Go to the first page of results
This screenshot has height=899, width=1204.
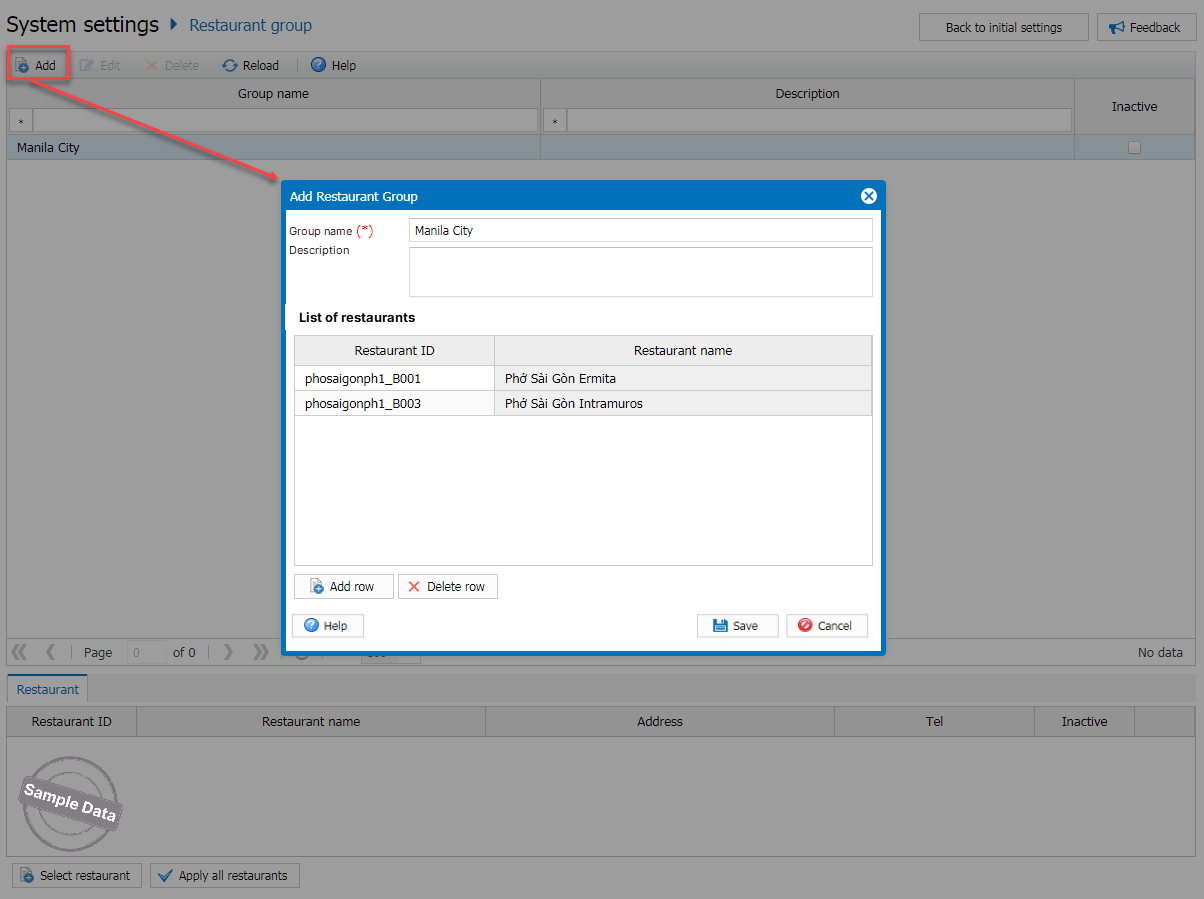tap(19, 652)
